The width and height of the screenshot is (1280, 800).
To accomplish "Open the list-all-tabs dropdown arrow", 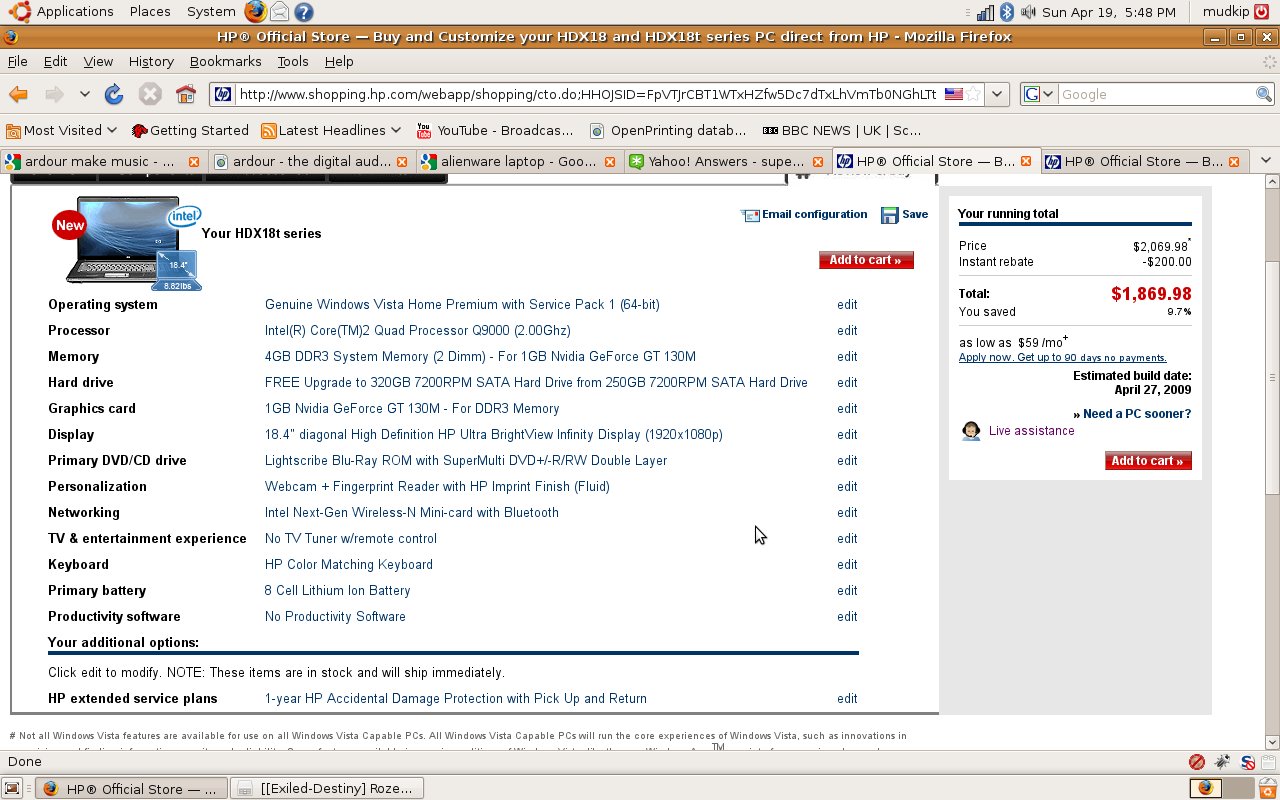I will click(x=1265, y=160).
